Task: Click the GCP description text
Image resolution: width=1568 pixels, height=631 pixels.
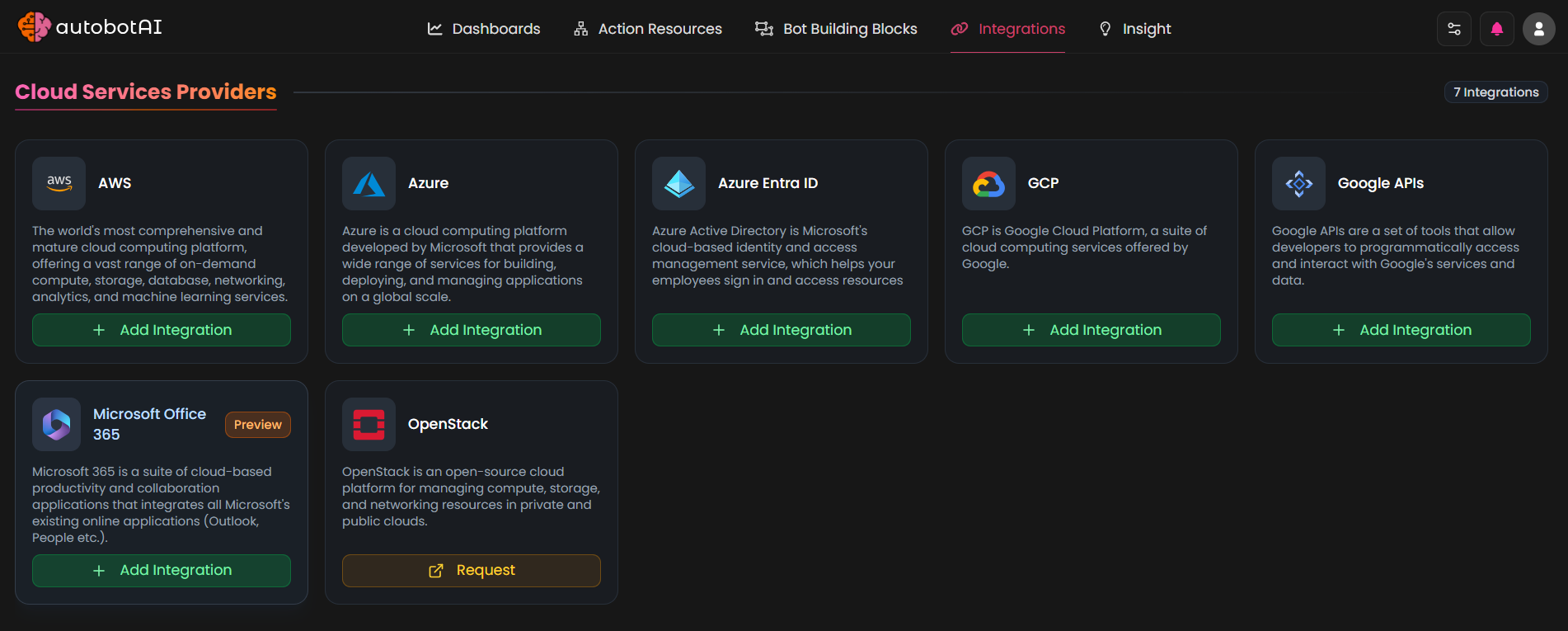Action: (x=1084, y=247)
